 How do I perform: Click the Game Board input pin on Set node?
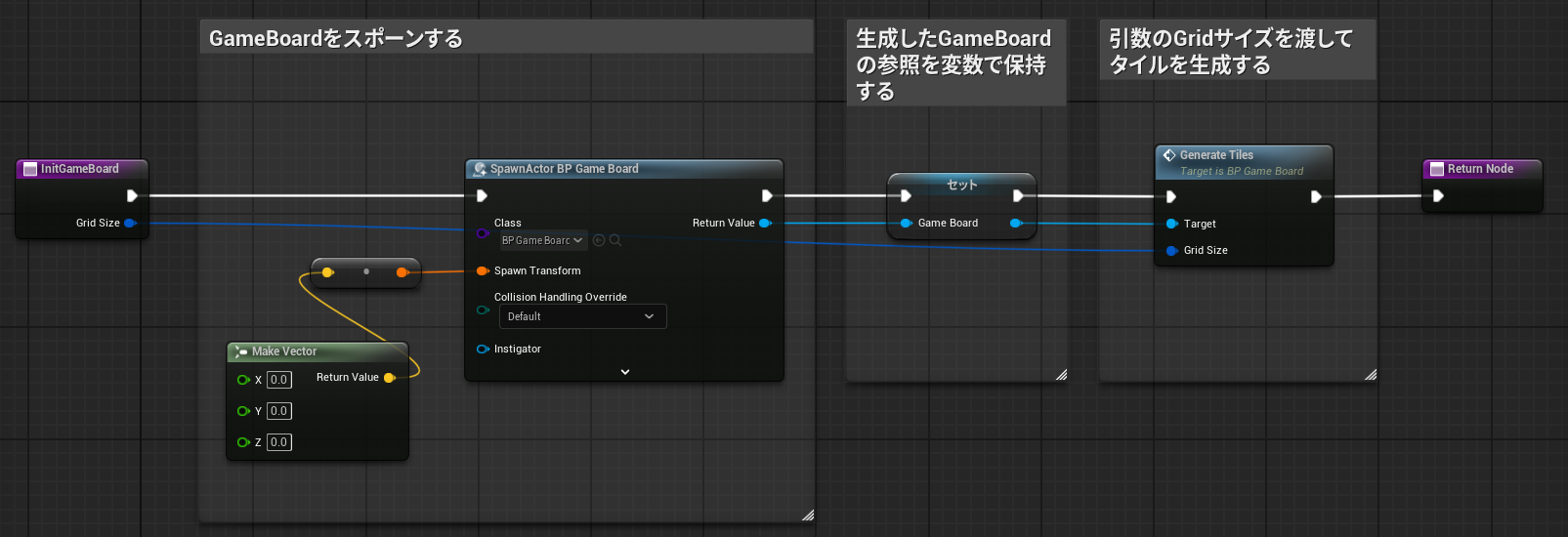[x=907, y=223]
